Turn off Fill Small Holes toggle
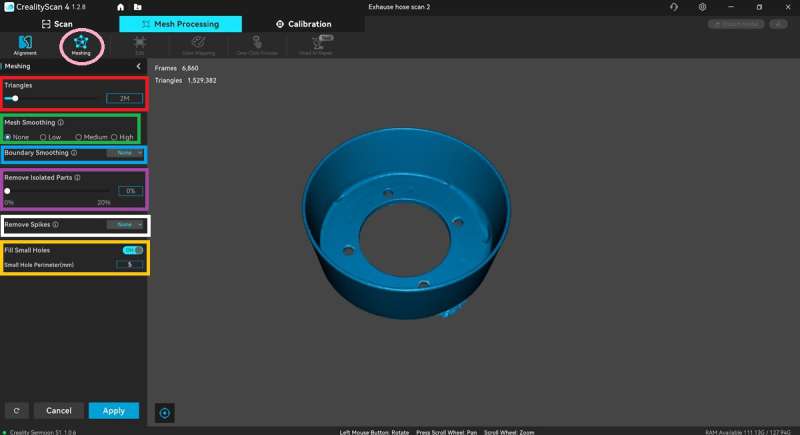 [x=132, y=250]
